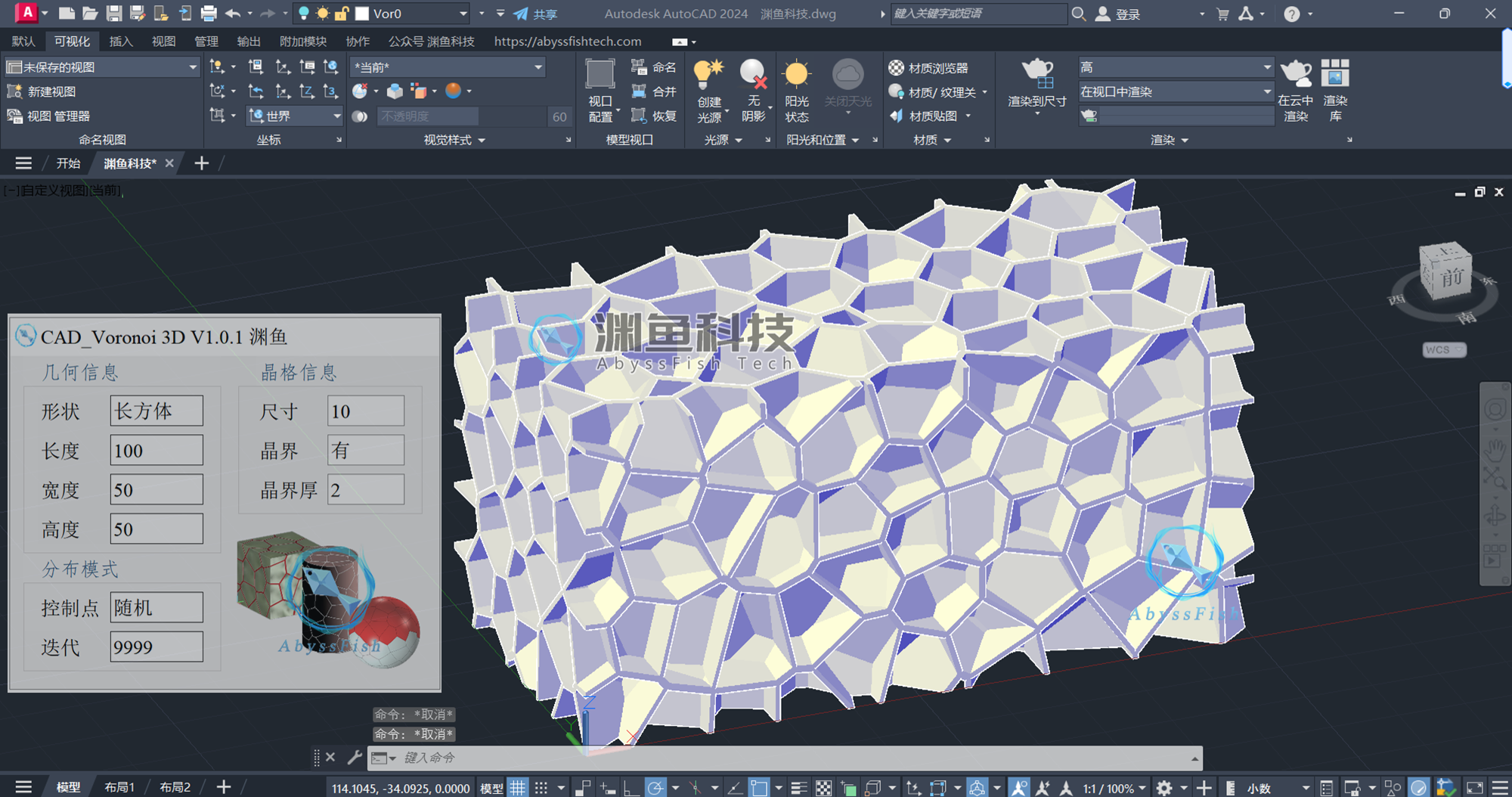This screenshot has width=1512, height=797.
Task: Select the Pan hand tool in navigation bar
Action: coord(1495,451)
